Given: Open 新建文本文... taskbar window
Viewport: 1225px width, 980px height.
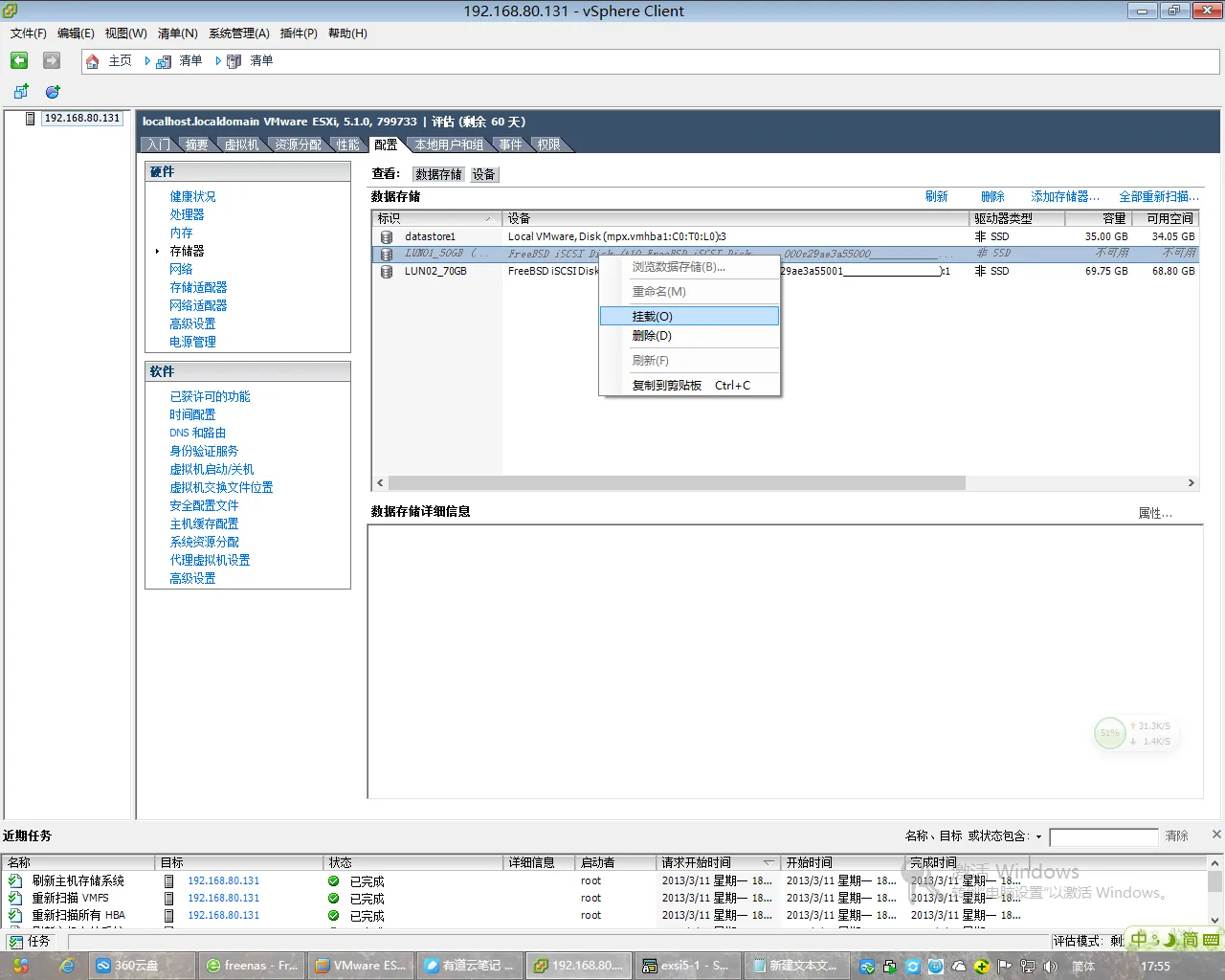Looking at the screenshot, I should (798, 966).
